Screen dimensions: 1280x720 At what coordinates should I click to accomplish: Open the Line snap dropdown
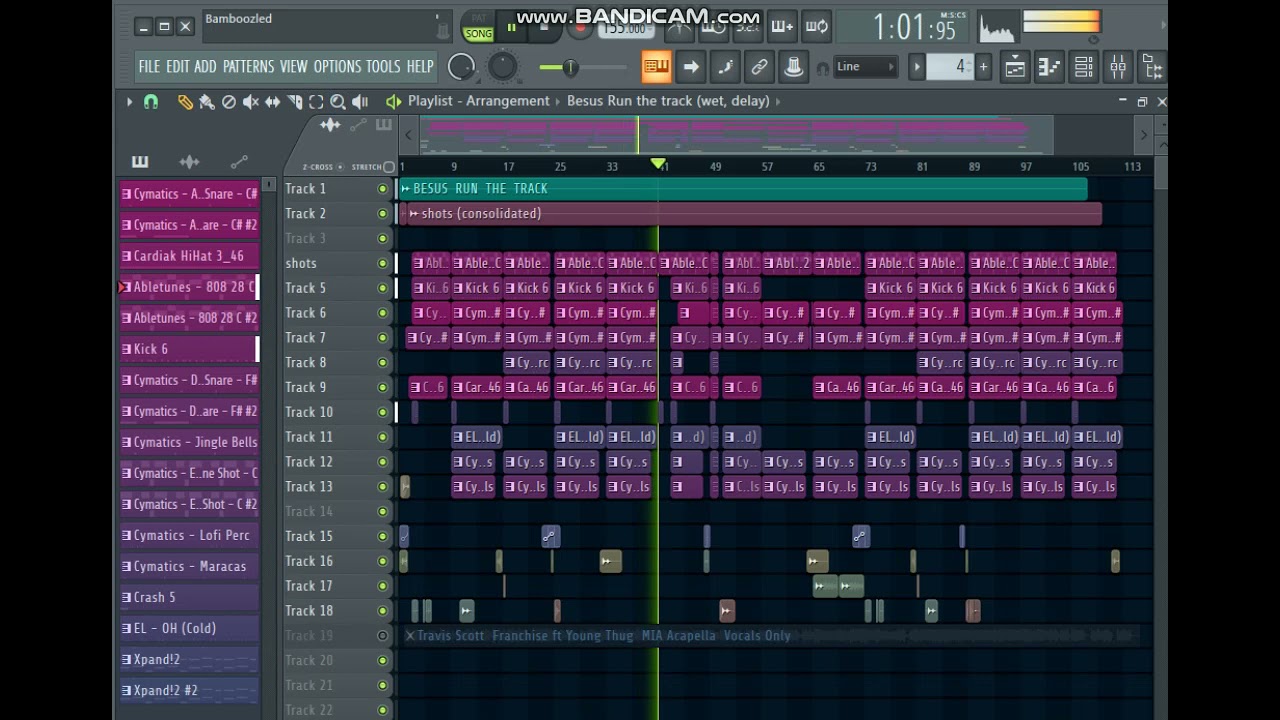pyautogui.click(x=865, y=67)
